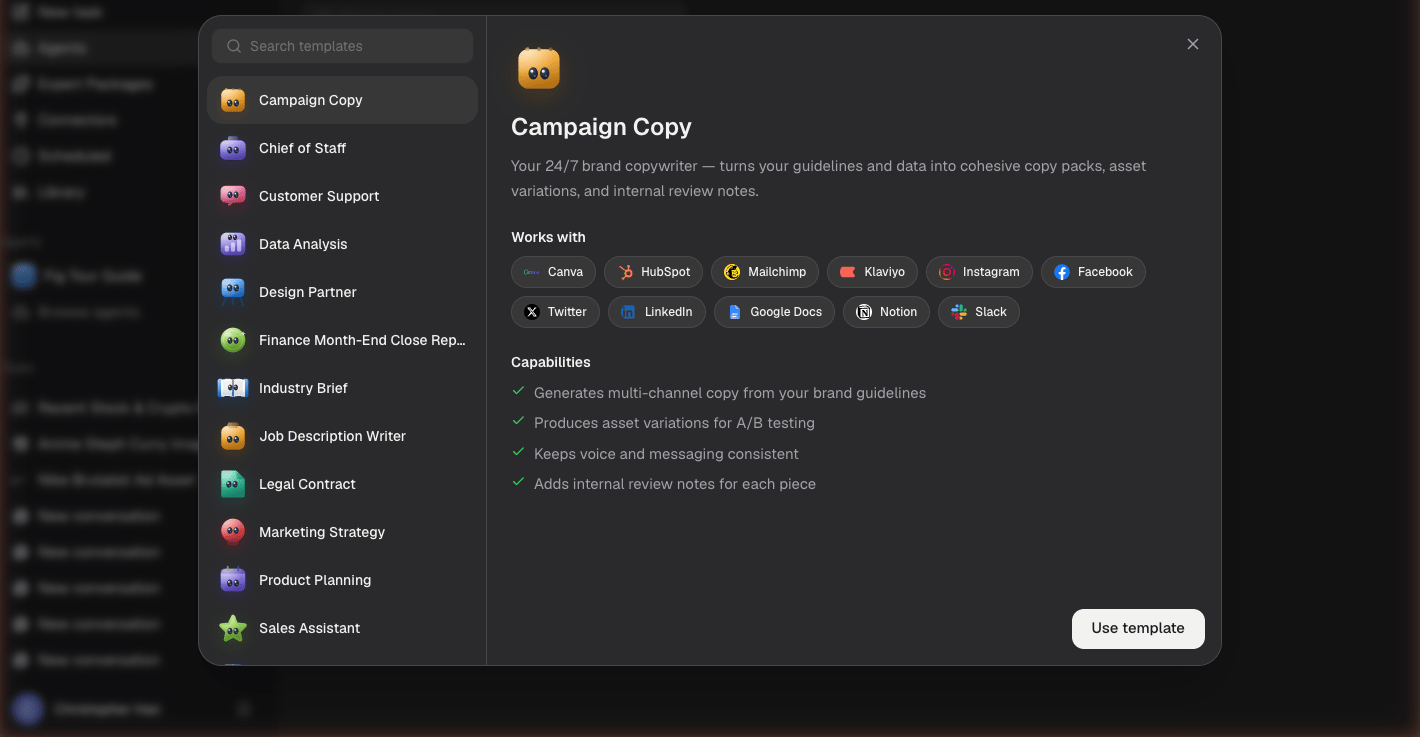Open the Customer Support template
This screenshot has height=737, width=1420.
tap(342, 196)
